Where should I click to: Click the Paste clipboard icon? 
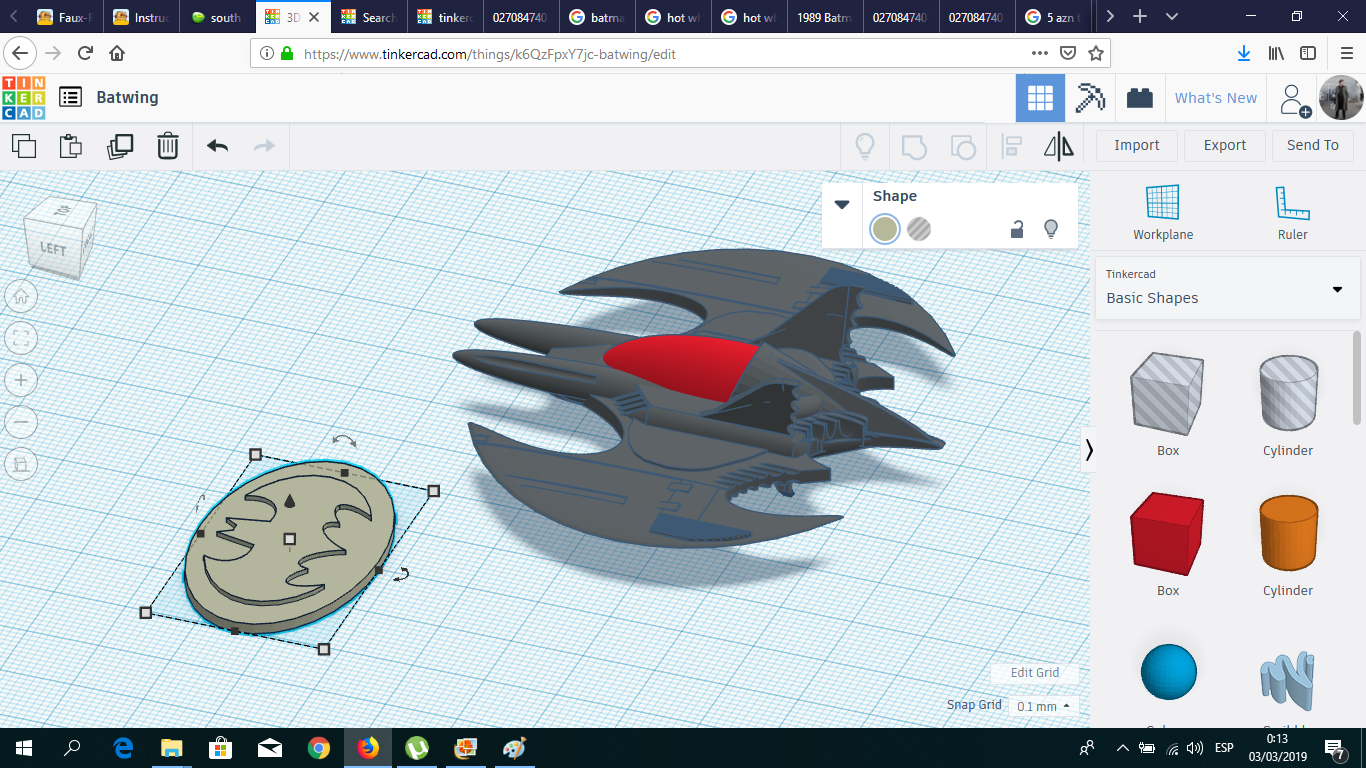[71, 146]
